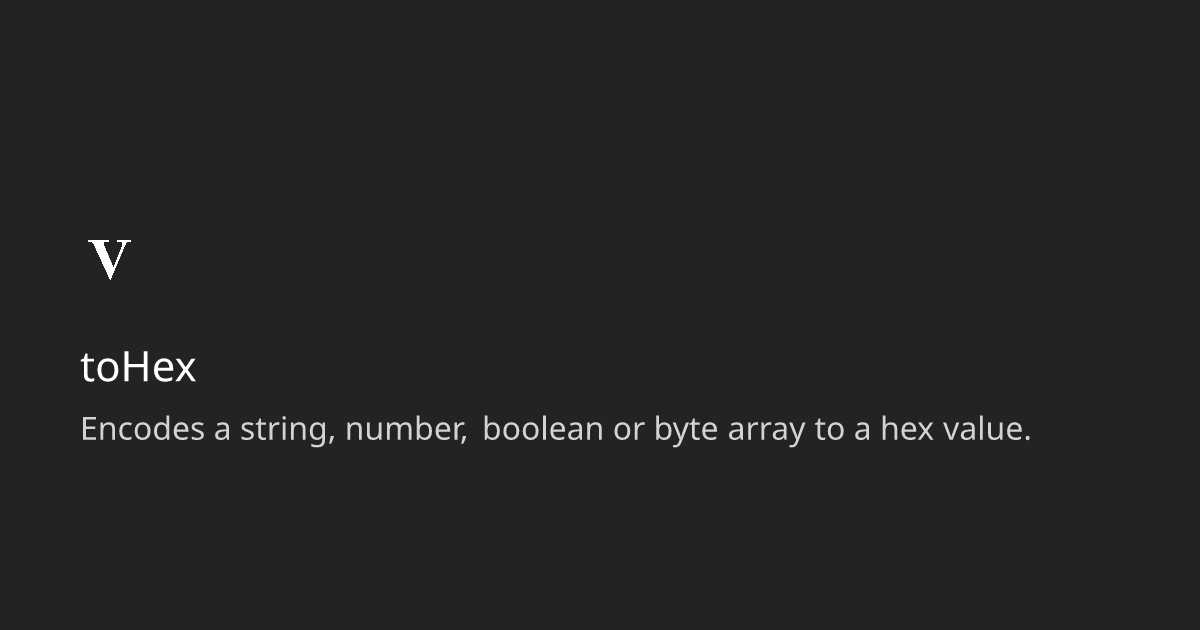Click the "a" before string
The height and width of the screenshot is (630, 1200).
222,432
